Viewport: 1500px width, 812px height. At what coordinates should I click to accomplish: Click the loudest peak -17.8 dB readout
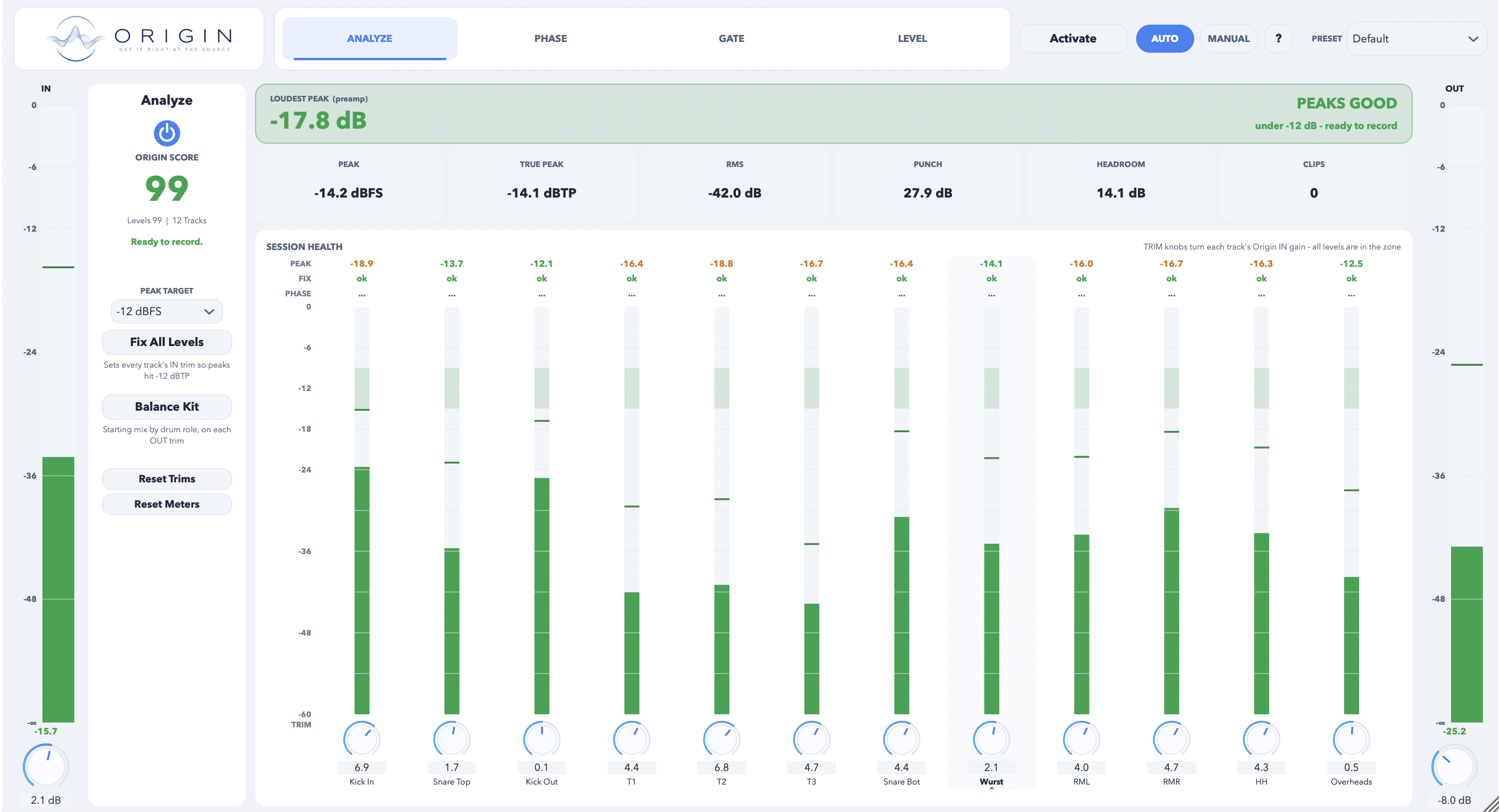point(317,121)
